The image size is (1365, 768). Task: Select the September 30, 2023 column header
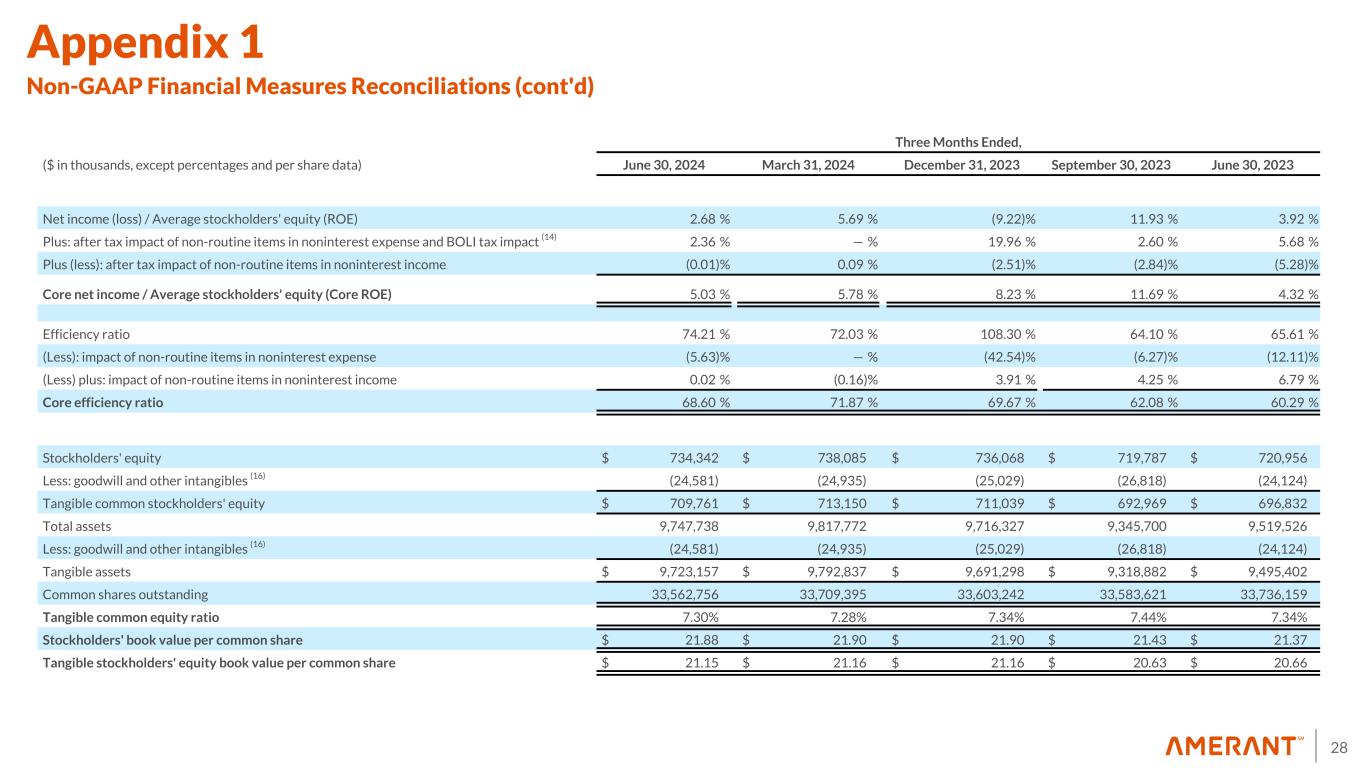pyautogui.click(x=1111, y=164)
